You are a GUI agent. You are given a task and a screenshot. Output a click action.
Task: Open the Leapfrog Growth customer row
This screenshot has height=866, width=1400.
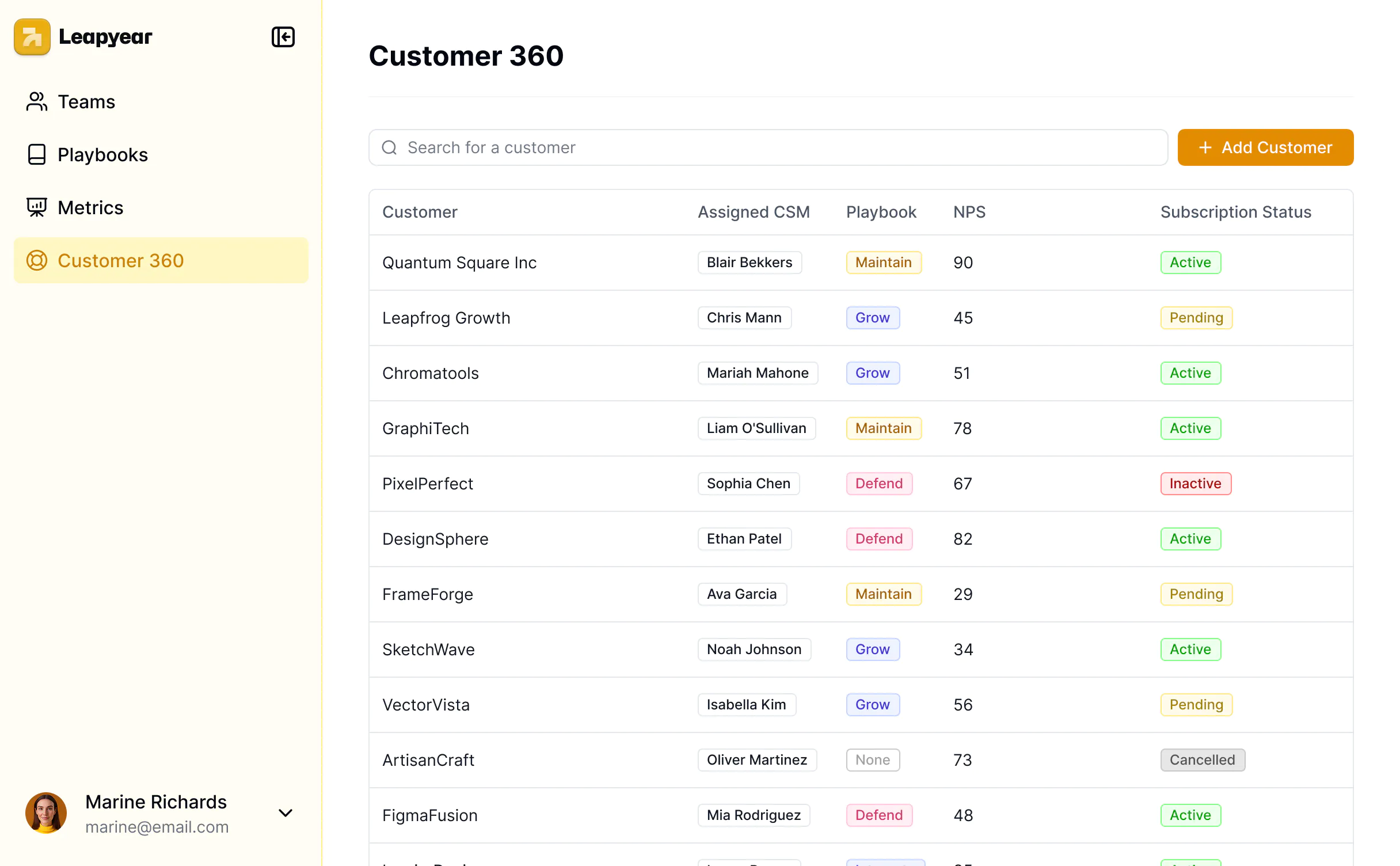(x=446, y=318)
